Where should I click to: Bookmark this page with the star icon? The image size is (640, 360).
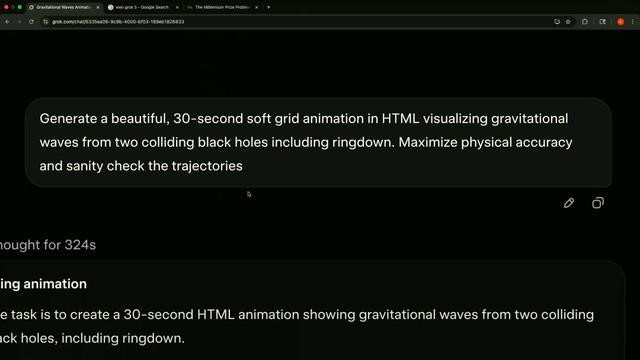point(568,22)
